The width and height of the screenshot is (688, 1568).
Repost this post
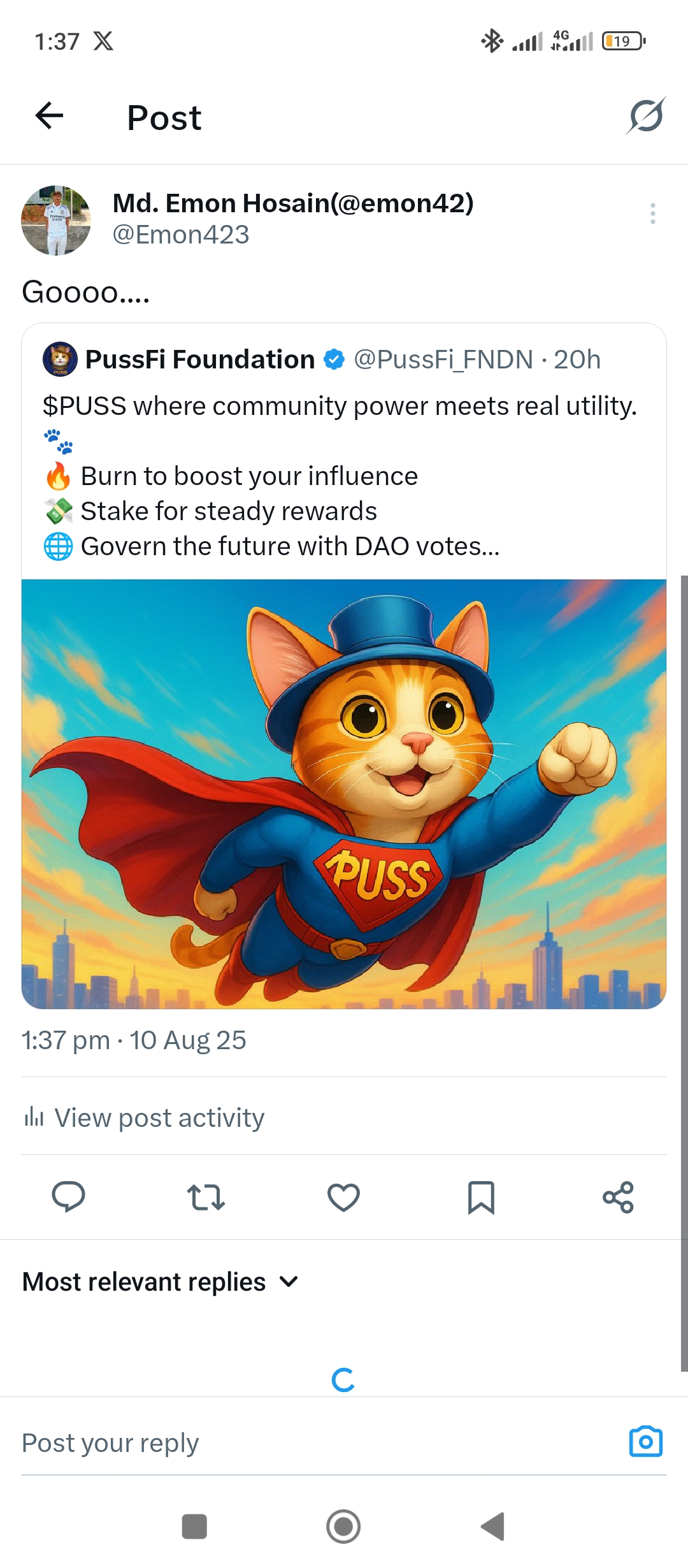click(206, 1196)
